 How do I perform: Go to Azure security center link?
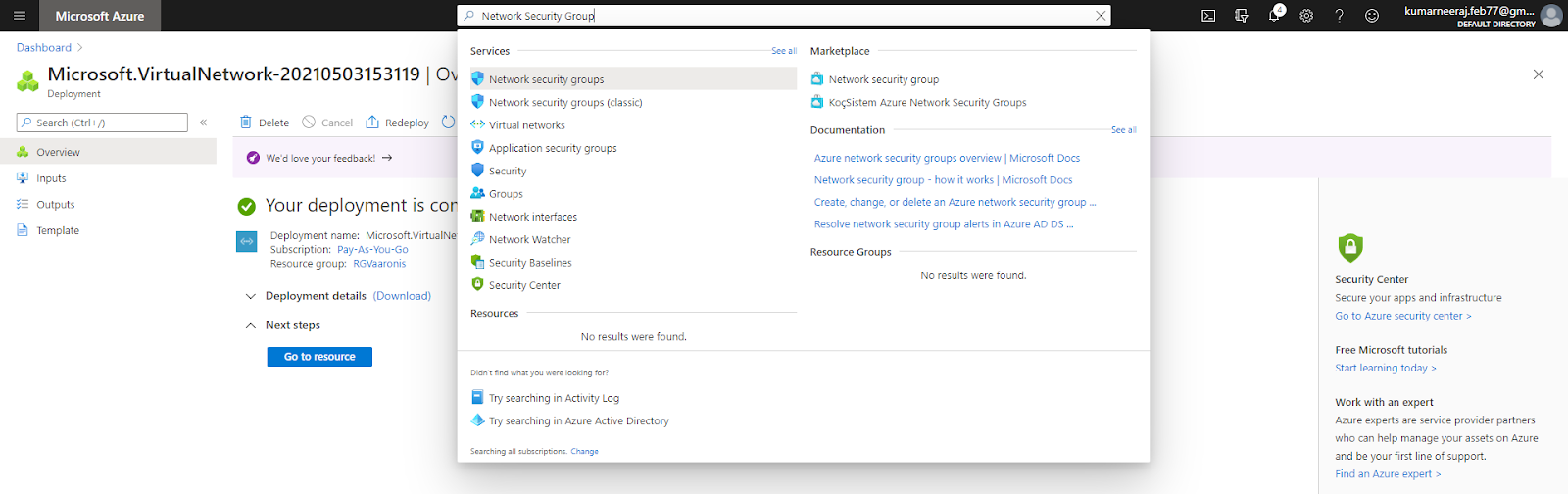point(1402,316)
